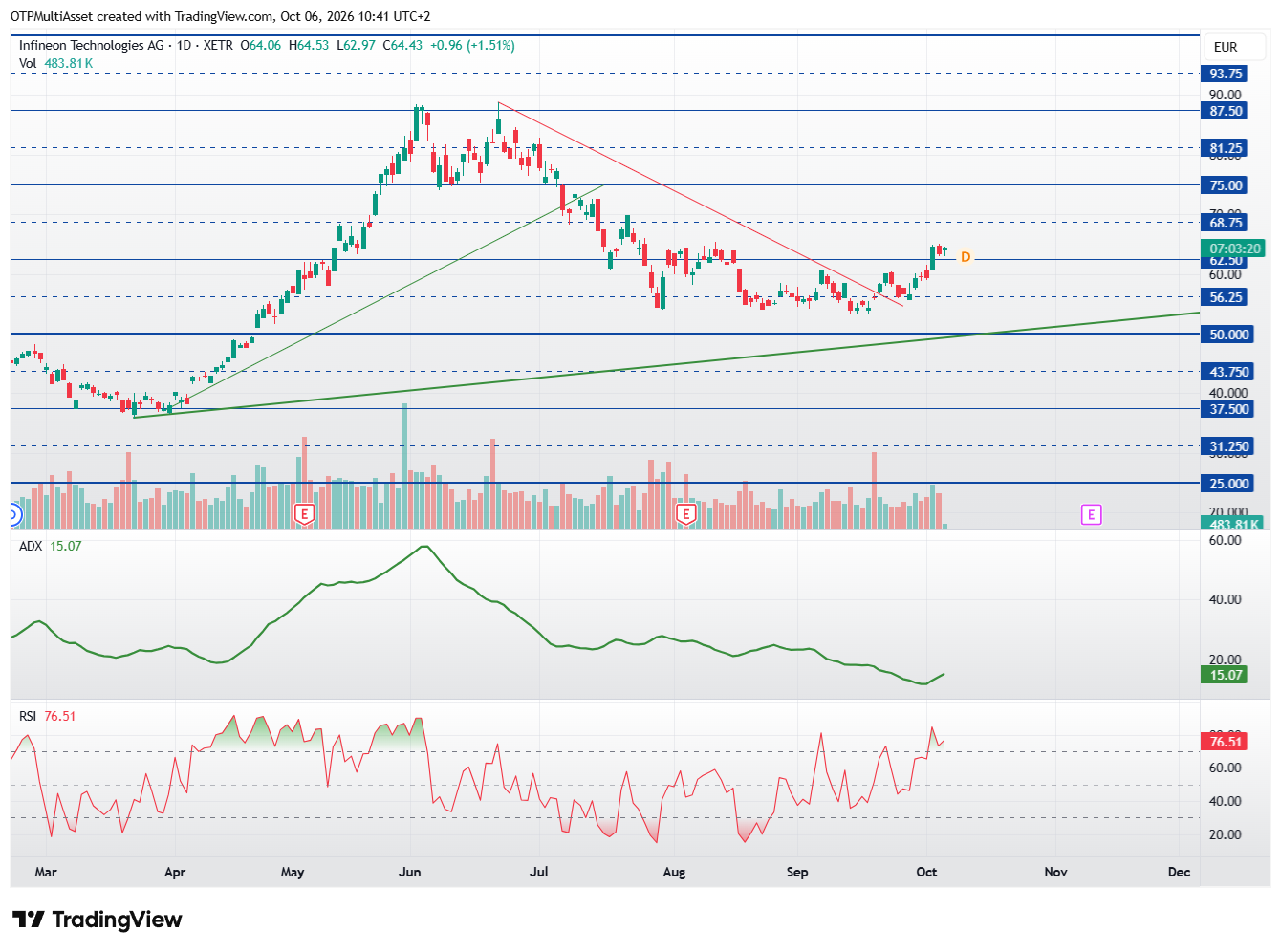Select the Vol 483.81K indicator legend
The height and width of the screenshot is (952, 1281).
pyautogui.click(x=56, y=63)
